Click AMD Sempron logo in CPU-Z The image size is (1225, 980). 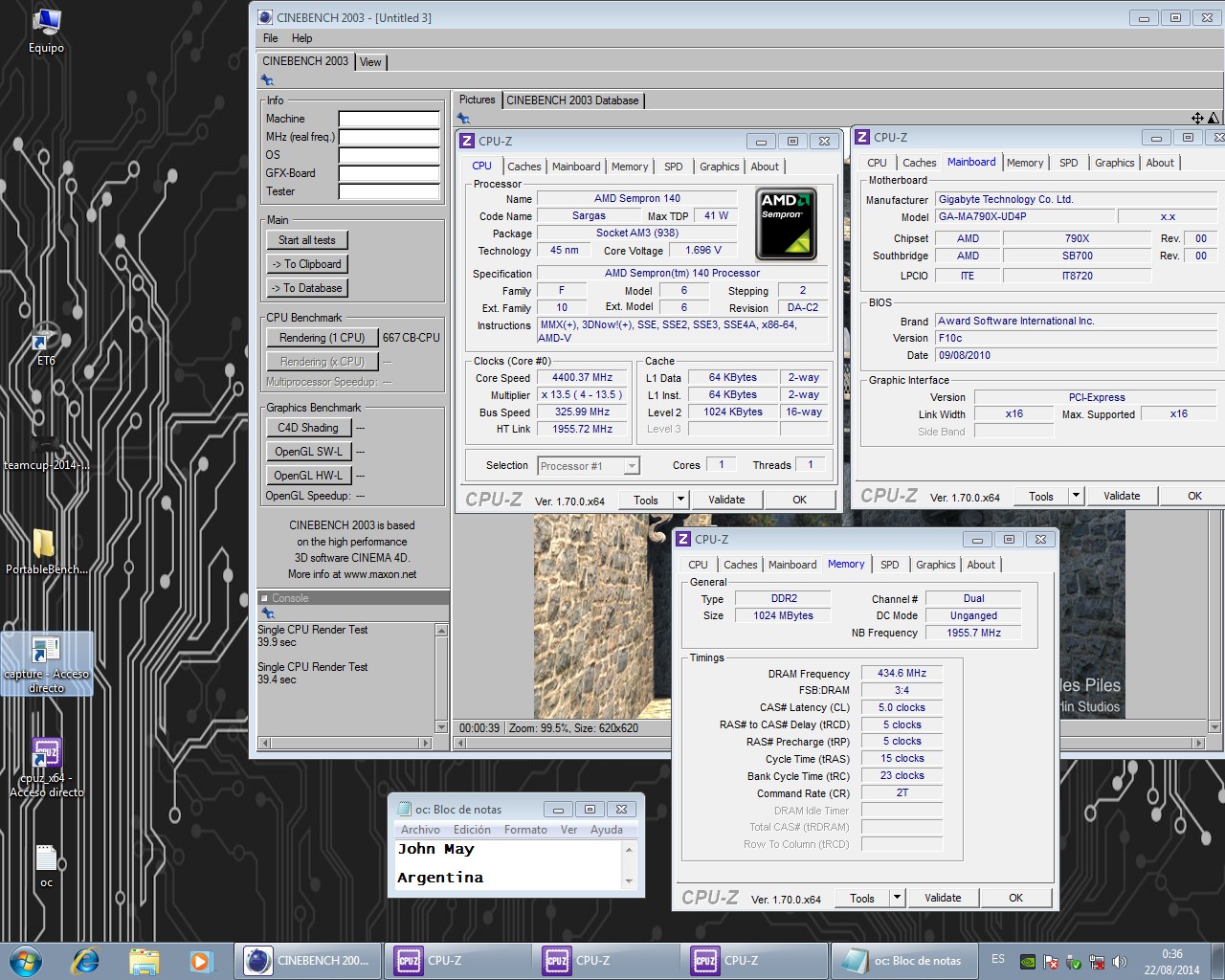(786, 225)
